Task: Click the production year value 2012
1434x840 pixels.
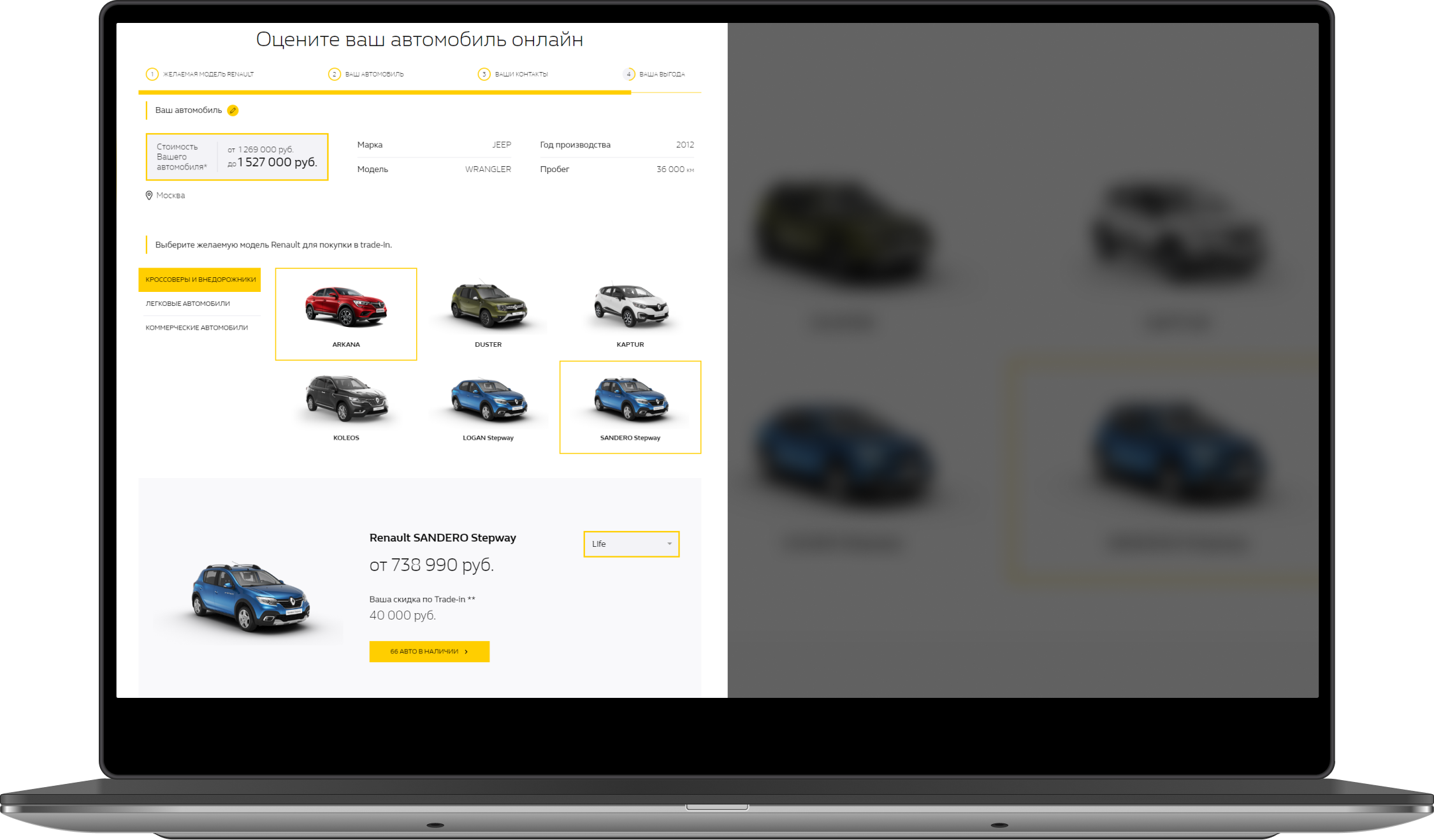Action: (685, 145)
